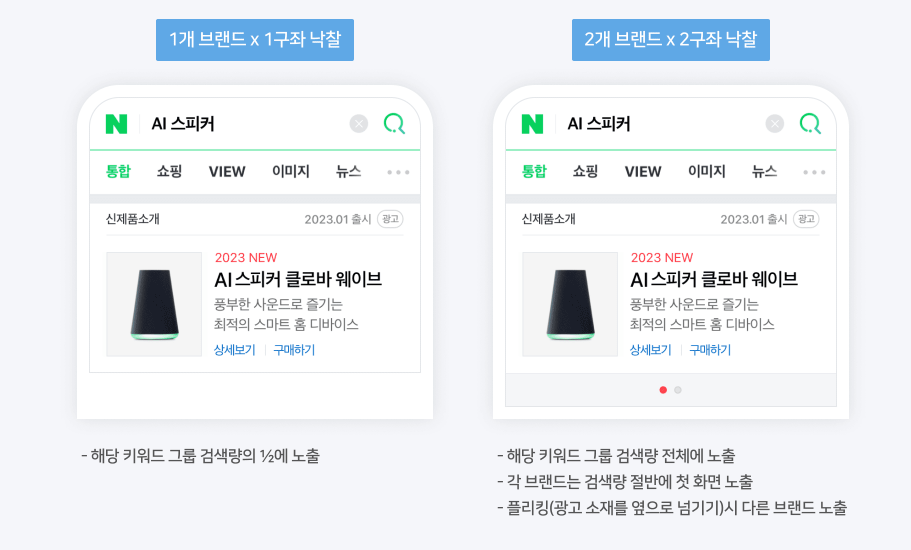Click the Naver logo in right phone
The image size is (911, 550).
click(533, 124)
